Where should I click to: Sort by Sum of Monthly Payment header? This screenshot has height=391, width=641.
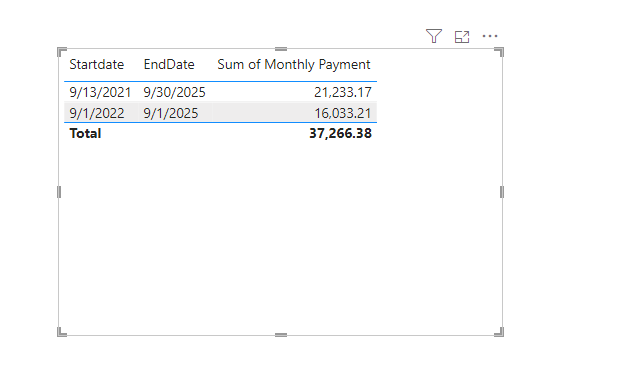tap(294, 64)
